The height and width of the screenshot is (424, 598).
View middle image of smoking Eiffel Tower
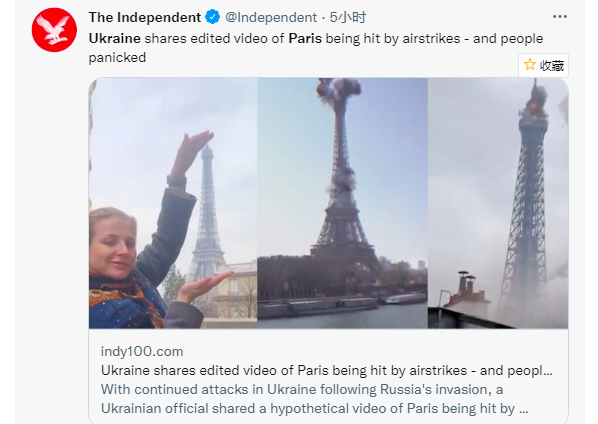pos(342,203)
